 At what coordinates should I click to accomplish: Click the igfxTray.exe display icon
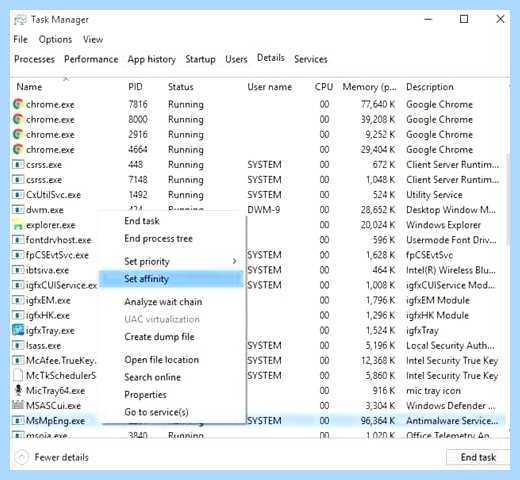click(18, 330)
